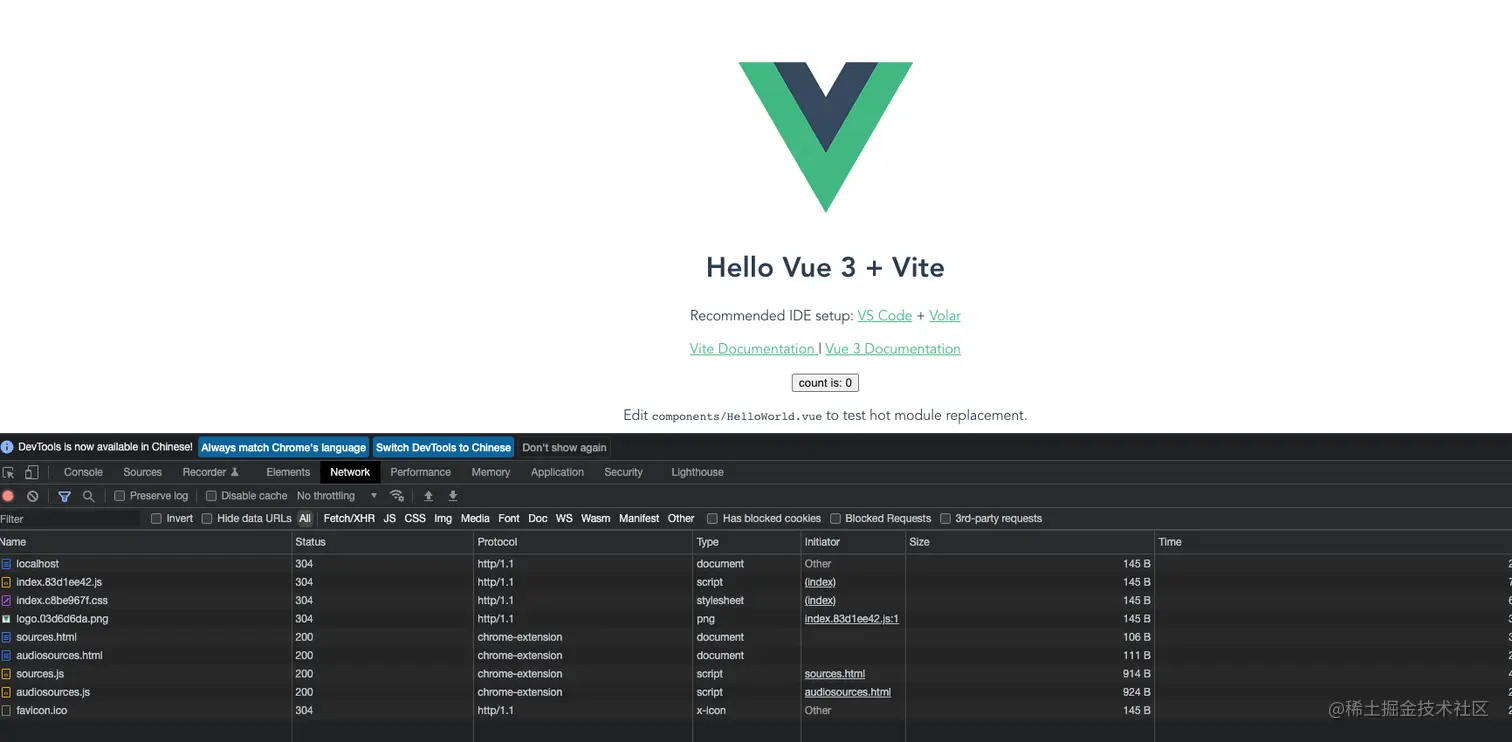Open the Performance tab

point(420,472)
